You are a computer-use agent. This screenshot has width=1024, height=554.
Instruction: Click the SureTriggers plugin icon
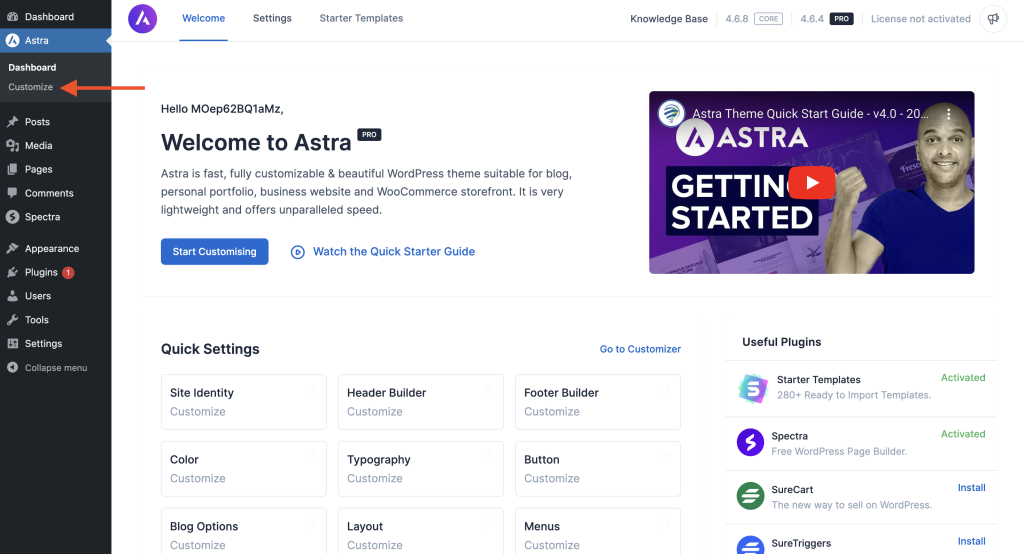click(x=750, y=545)
